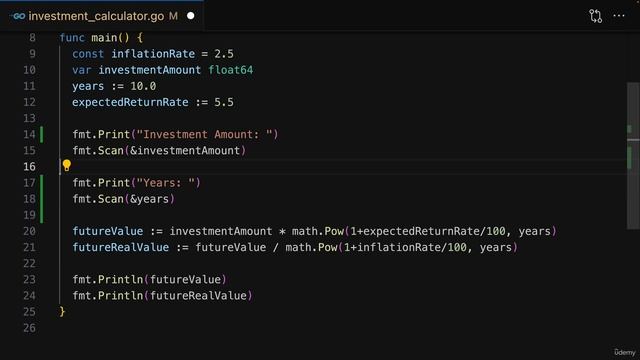Click line number 20 in the gutter
This screenshot has height=360, width=640.
(x=29, y=231)
